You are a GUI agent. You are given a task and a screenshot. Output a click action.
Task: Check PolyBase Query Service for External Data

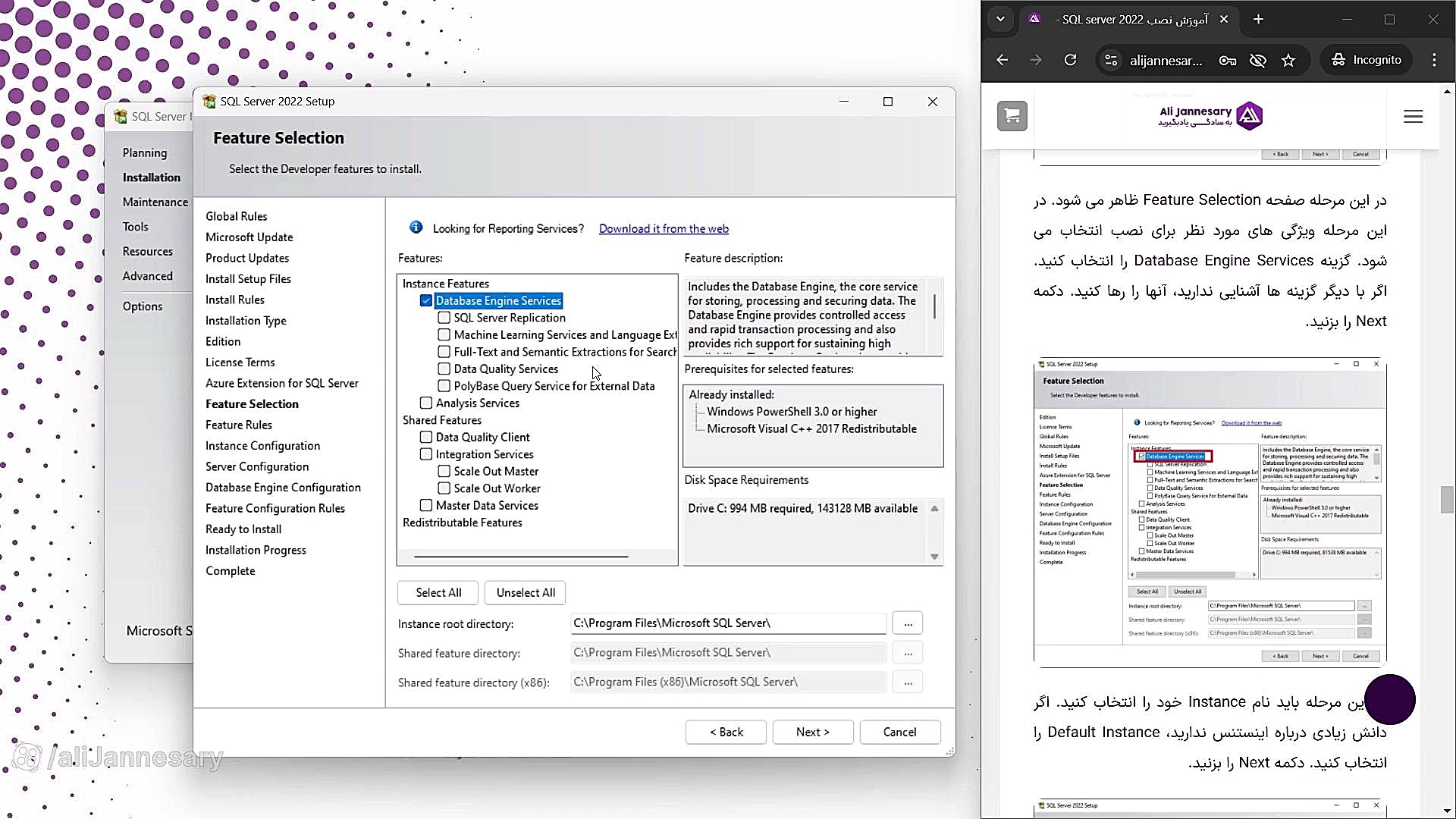pos(444,386)
